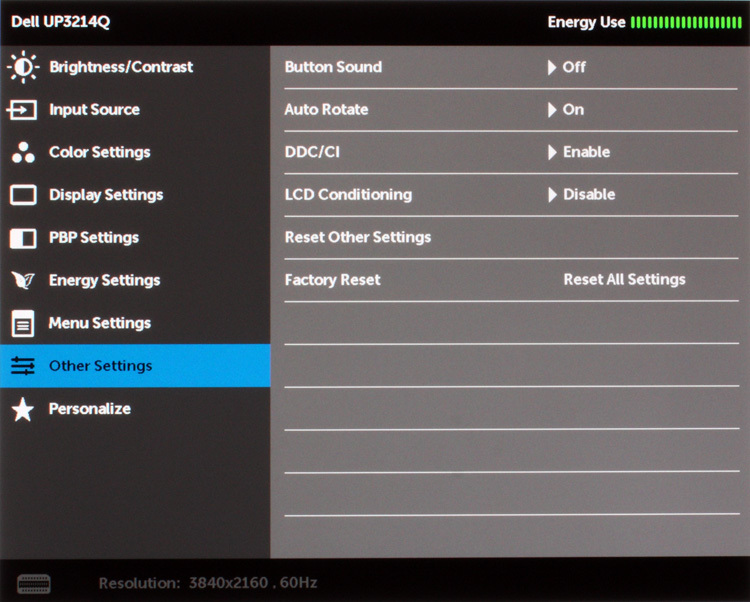Click Reset All Settings
Image resolution: width=750 pixels, height=602 pixels.
tap(625, 280)
